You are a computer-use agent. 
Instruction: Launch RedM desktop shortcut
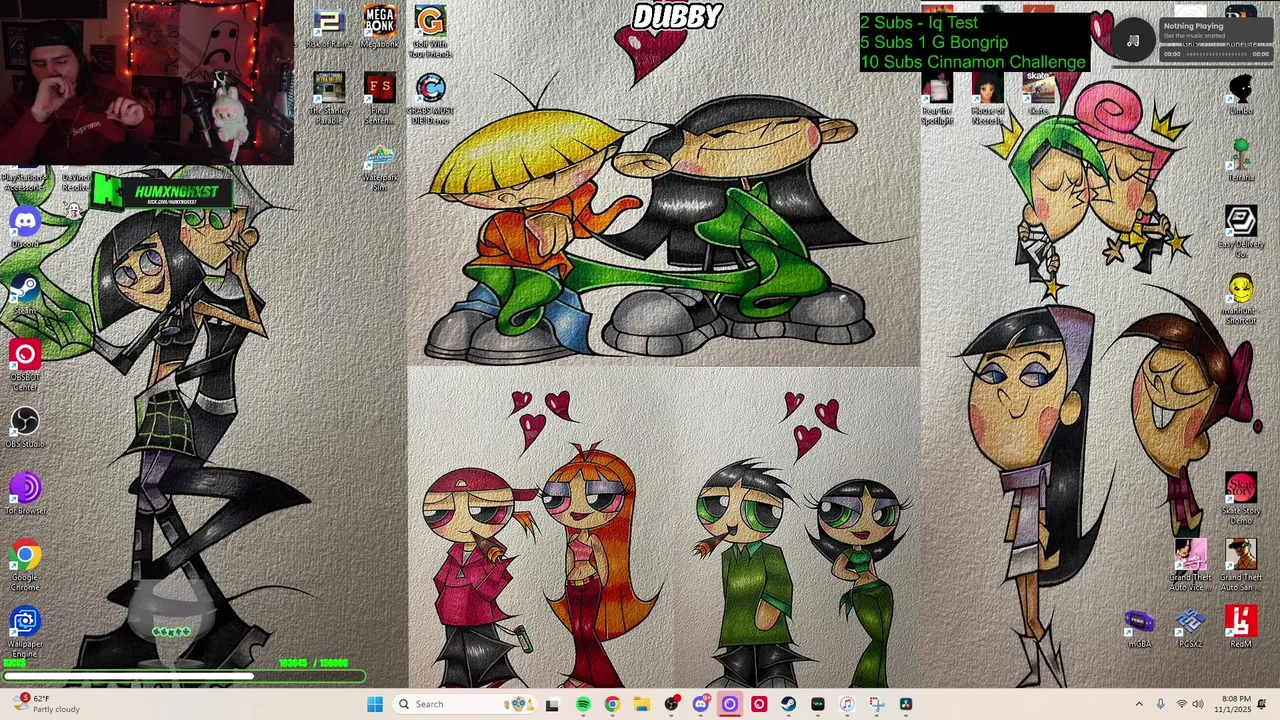(1241, 628)
